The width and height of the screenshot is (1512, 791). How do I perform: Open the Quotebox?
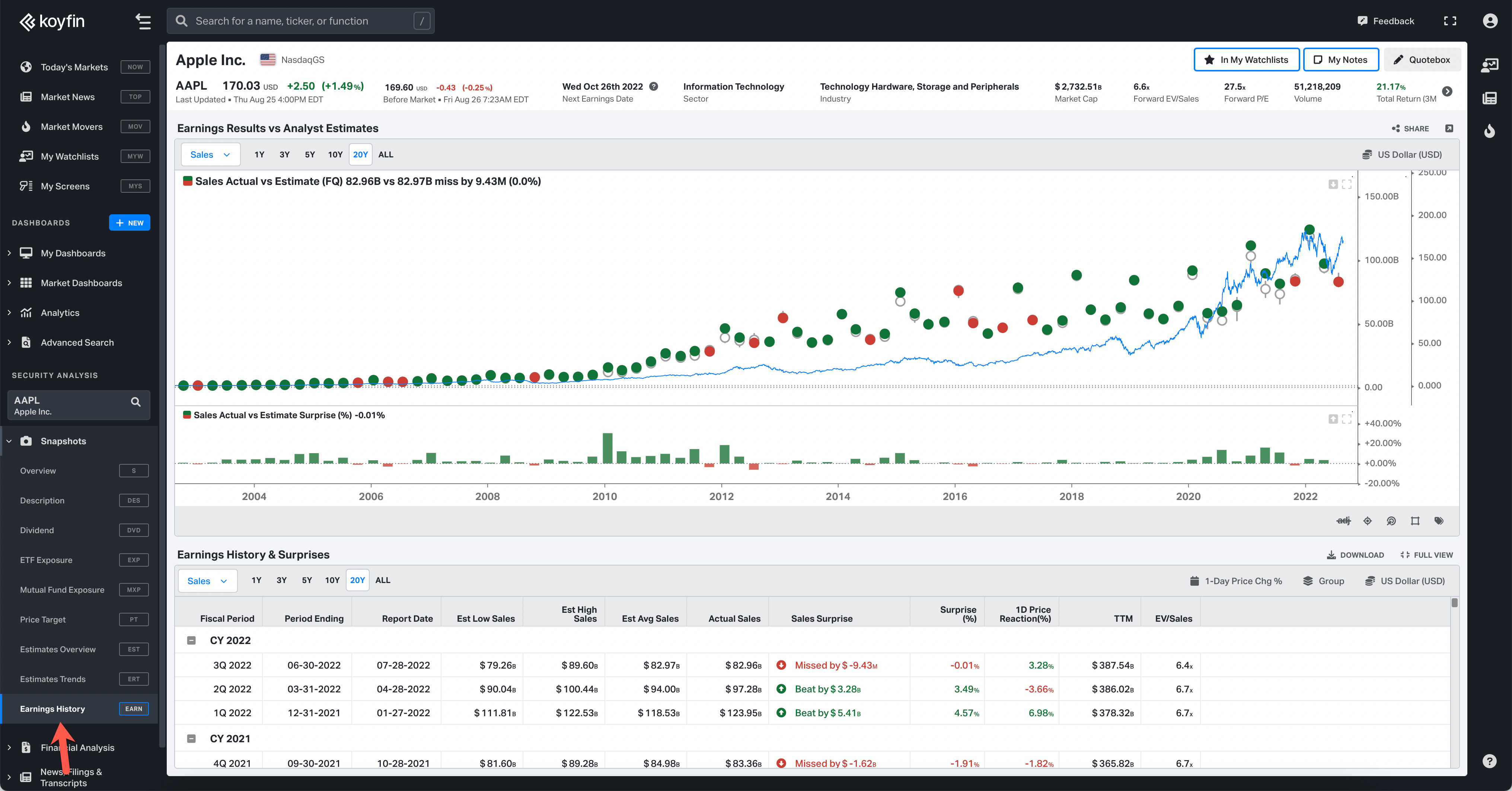tap(1422, 60)
